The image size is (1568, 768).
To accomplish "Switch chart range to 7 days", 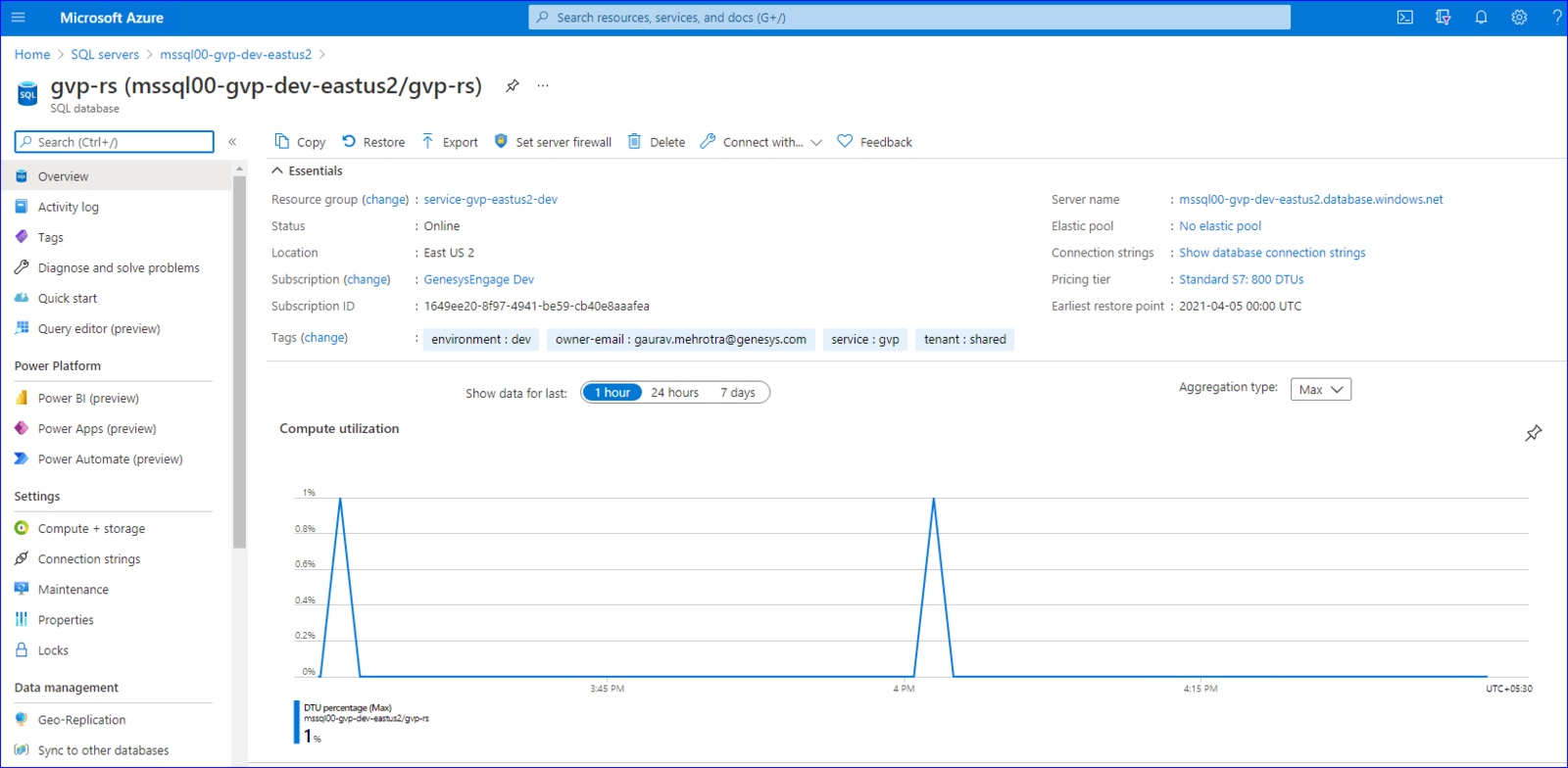I will (738, 393).
